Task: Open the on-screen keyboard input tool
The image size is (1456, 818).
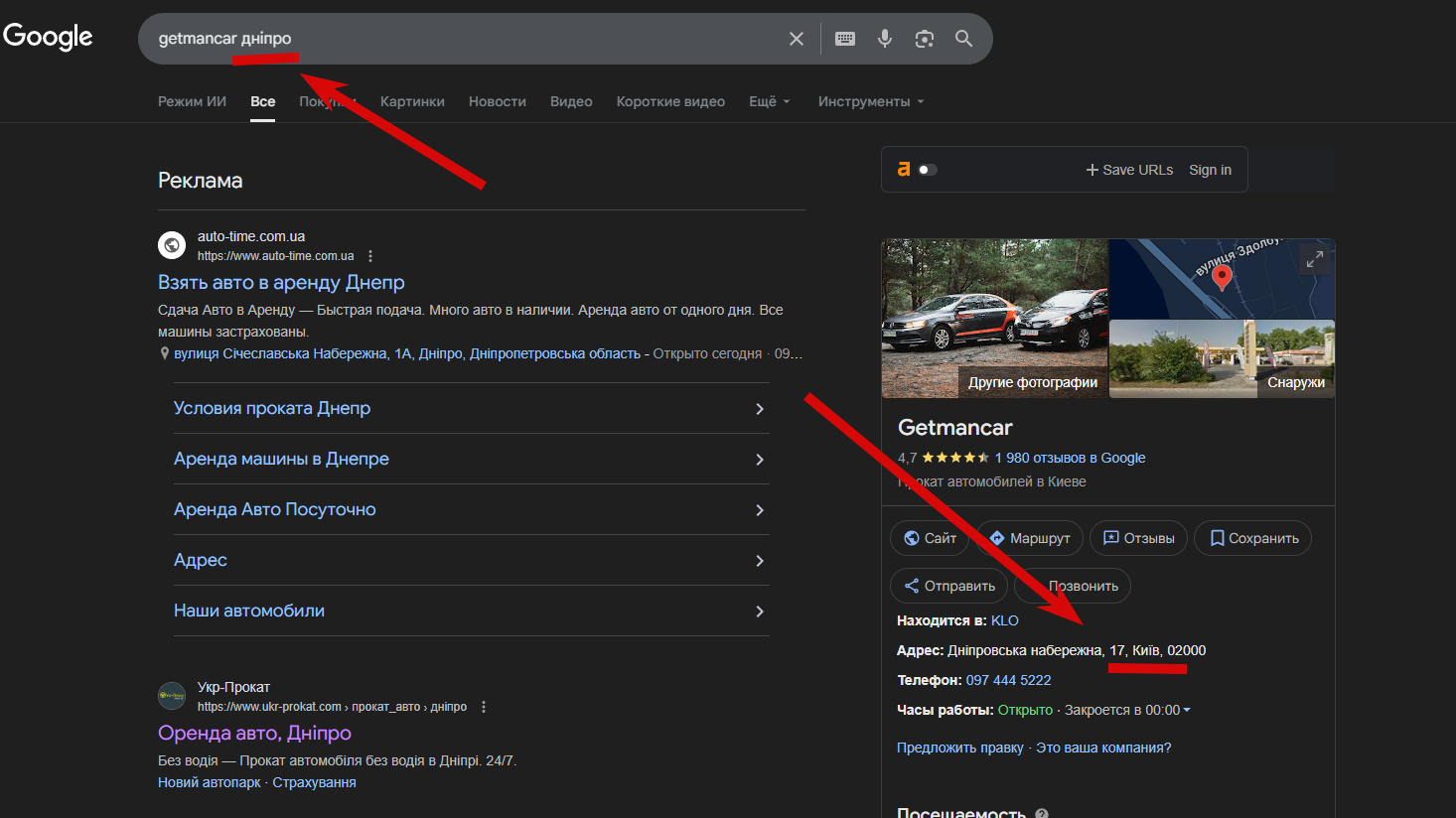Action: [x=845, y=39]
